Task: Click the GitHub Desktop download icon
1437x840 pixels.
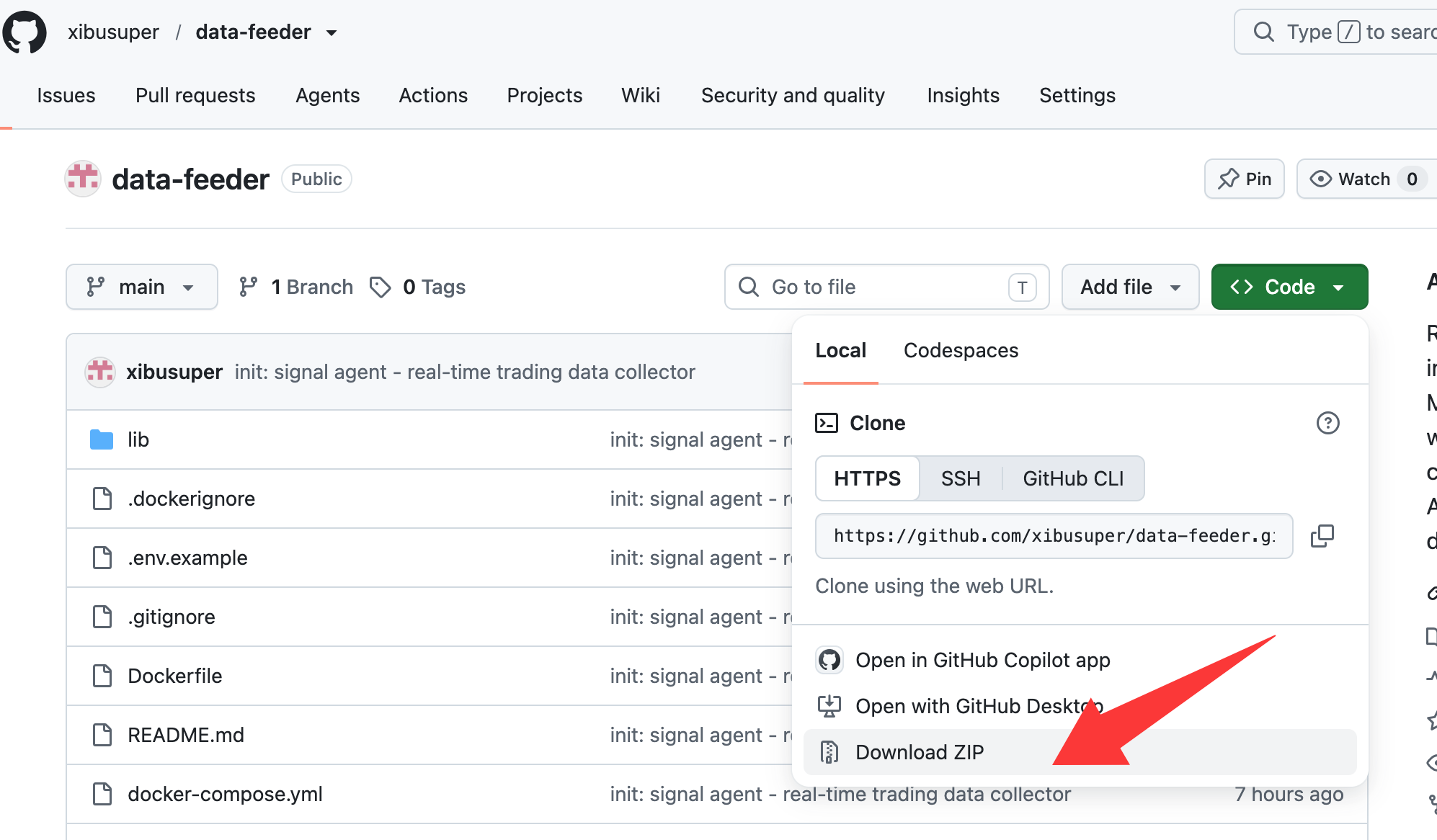Action: [x=829, y=706]
